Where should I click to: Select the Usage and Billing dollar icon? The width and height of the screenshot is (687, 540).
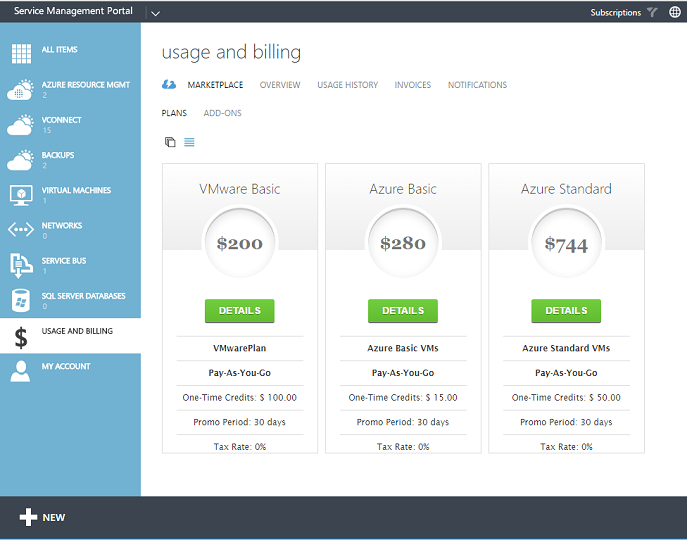pos(21,338)
